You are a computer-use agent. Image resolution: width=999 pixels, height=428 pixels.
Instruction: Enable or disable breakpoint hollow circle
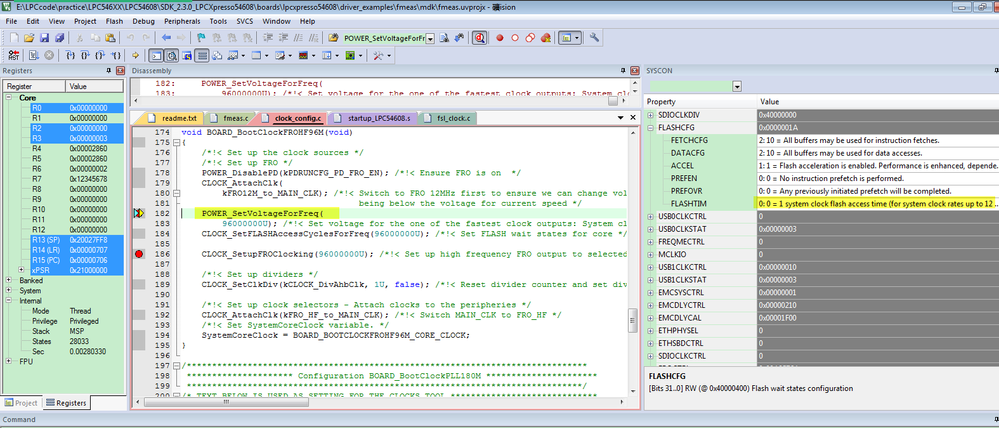(515, 38)
